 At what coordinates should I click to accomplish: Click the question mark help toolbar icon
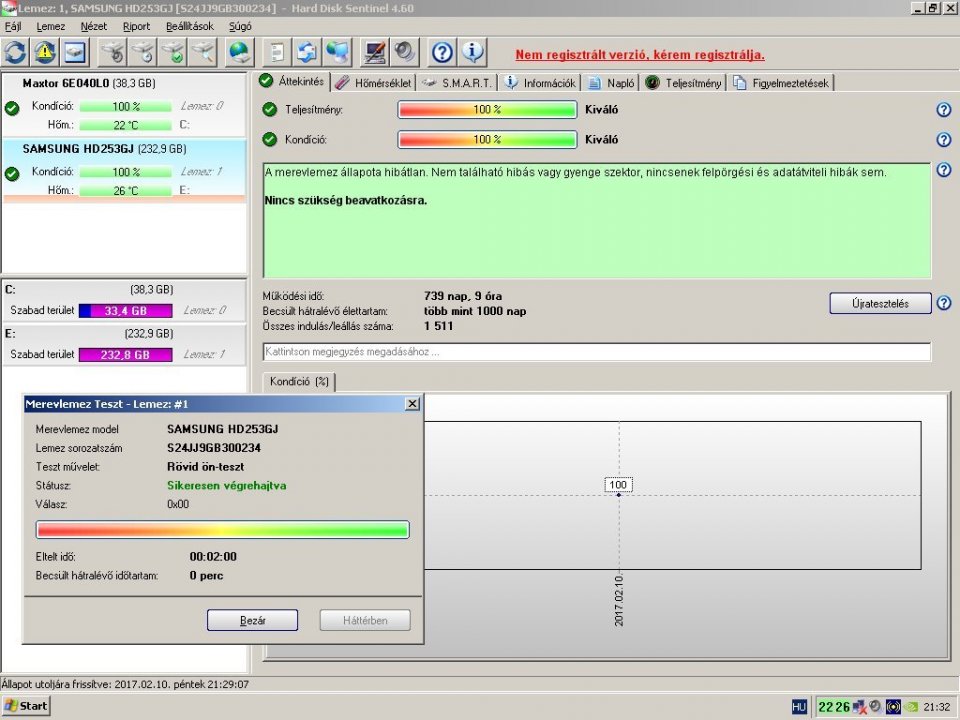tap(441, 53)
